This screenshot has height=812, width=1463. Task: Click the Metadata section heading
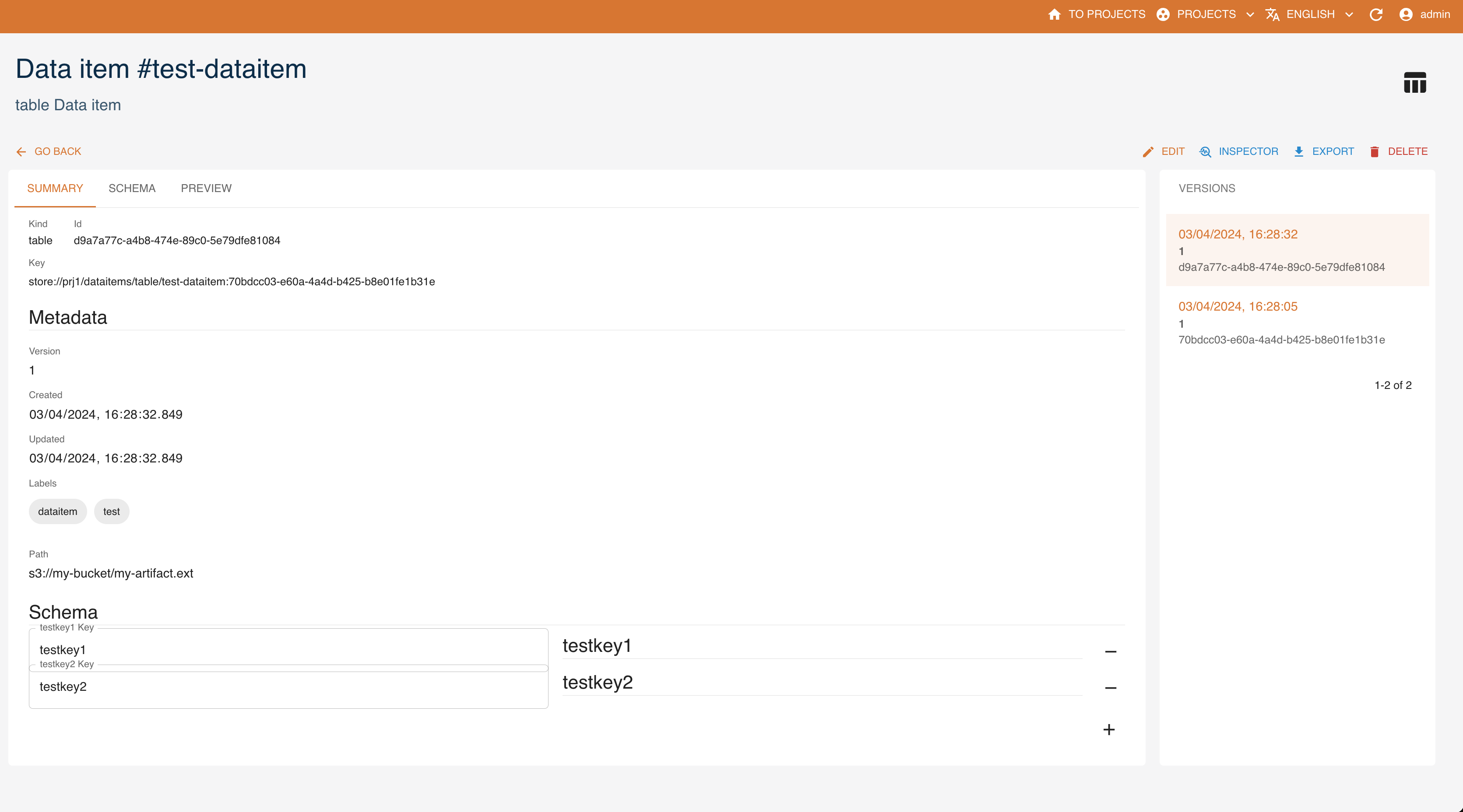(x=67, y=317)
